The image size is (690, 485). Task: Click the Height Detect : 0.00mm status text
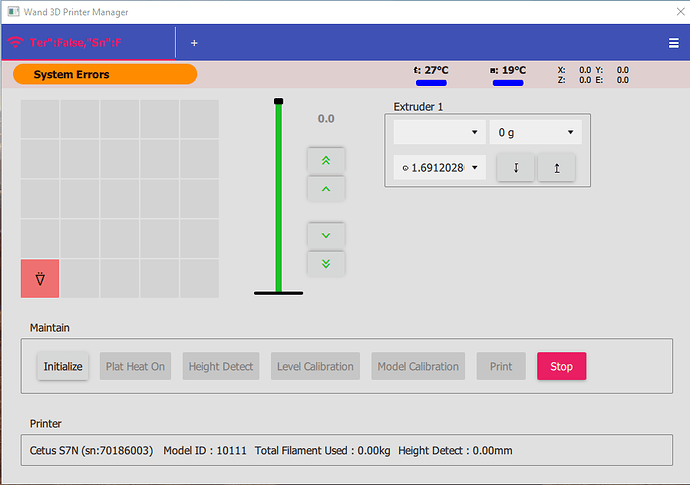[455, 451]
